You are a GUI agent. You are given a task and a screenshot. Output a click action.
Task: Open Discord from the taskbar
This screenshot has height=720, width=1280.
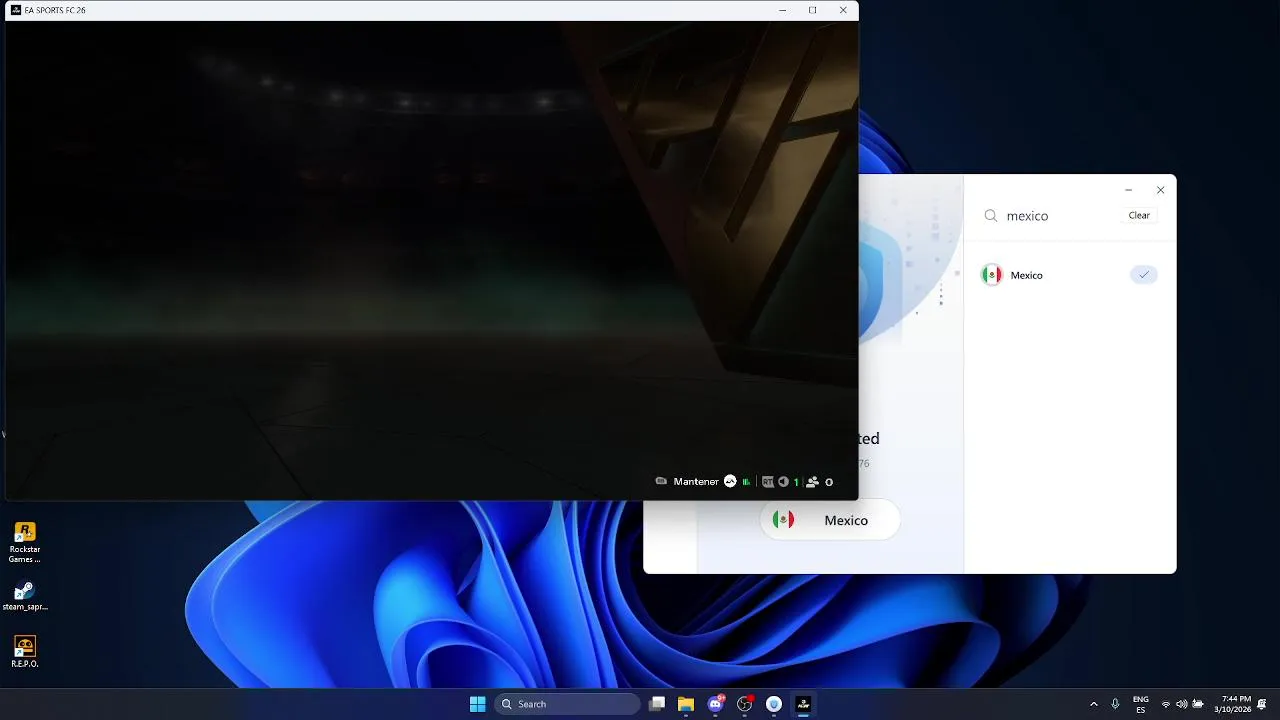[715, 704]
